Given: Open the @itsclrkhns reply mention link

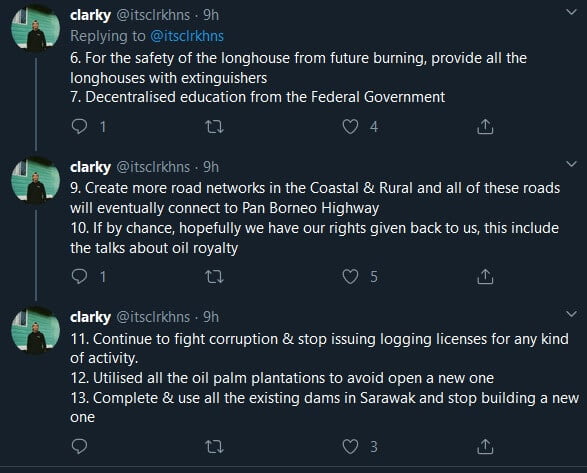Looking at the screenshot, I should [x=187, y=36].
